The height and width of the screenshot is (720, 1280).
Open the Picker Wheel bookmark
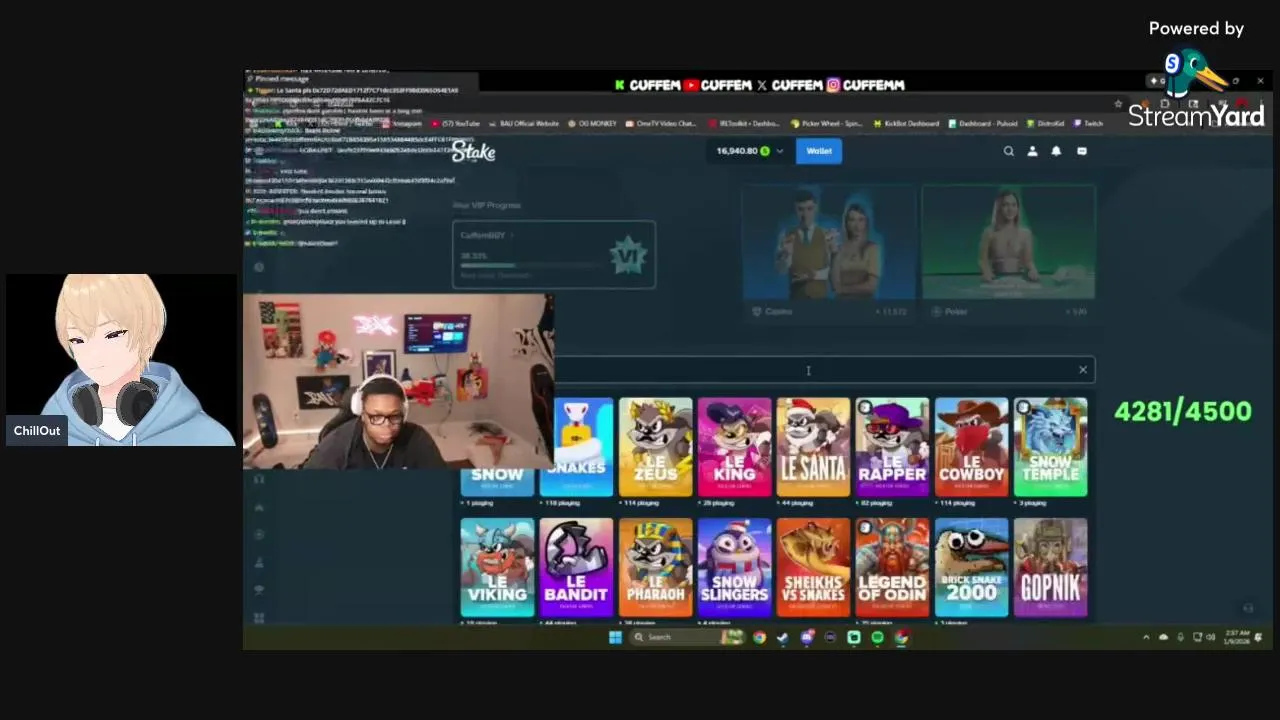pyautogui.click(x=826, y=124)
